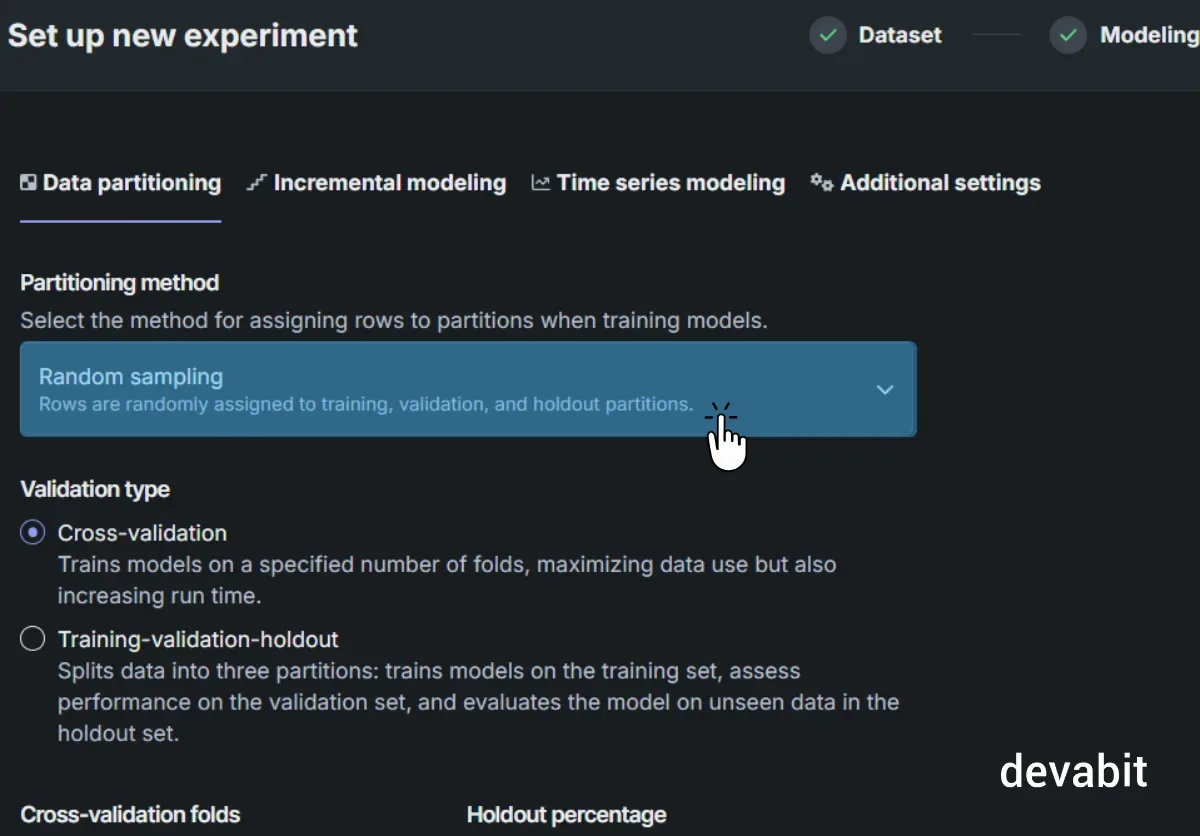Click the 'Rows are randomly assigned' description
Screen dimensions: 1200x836
point(366,405)
